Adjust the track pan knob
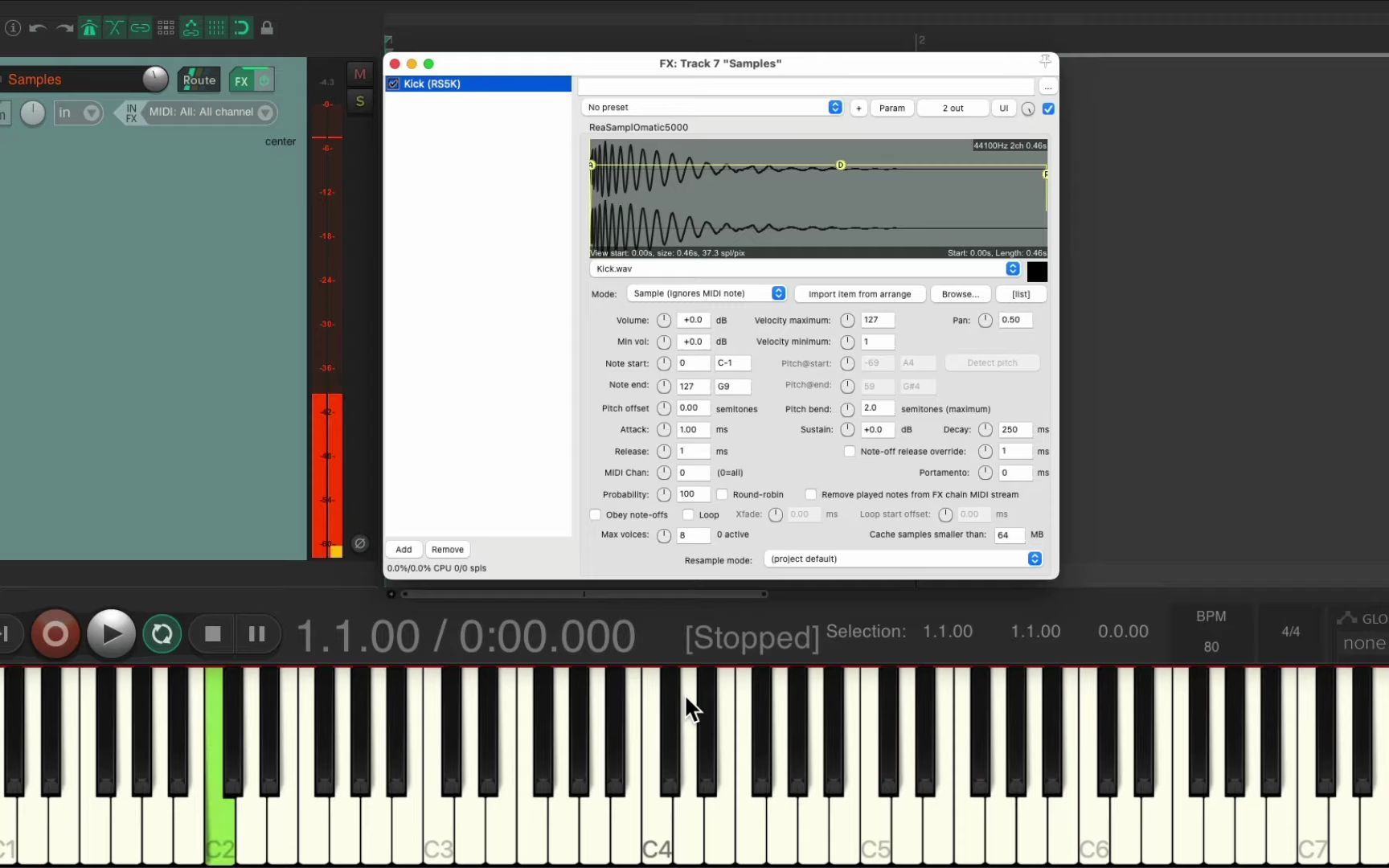The height and width of the screenshot is (868, 1389). coord(32,113)
